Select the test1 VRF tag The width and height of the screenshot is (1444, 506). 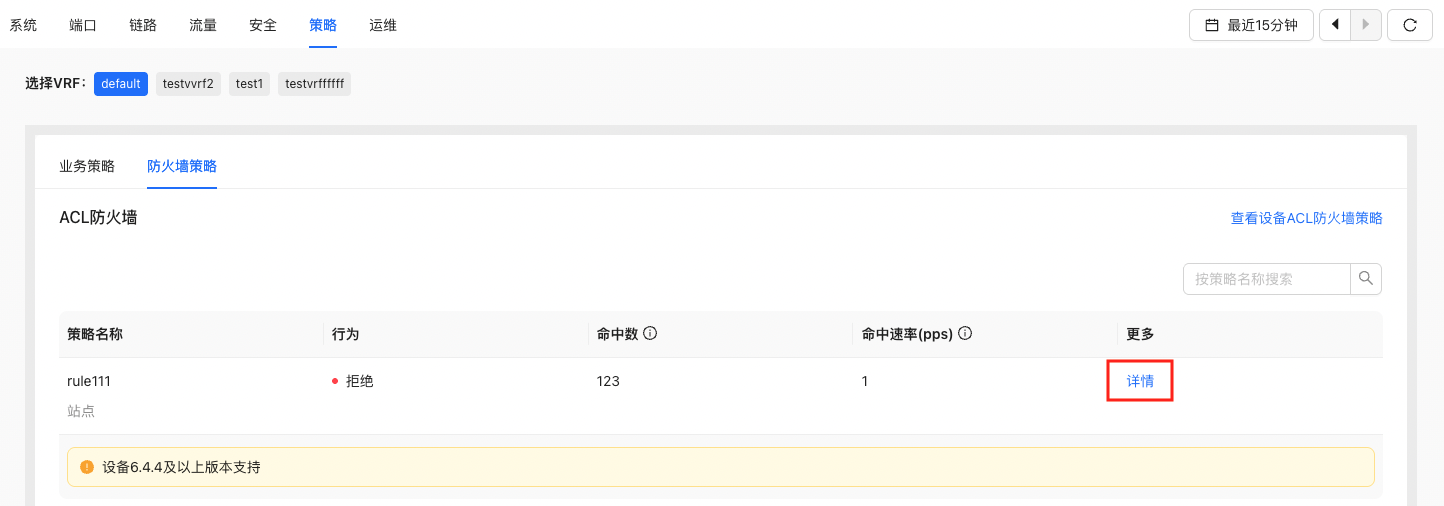[x=249, y=84]
